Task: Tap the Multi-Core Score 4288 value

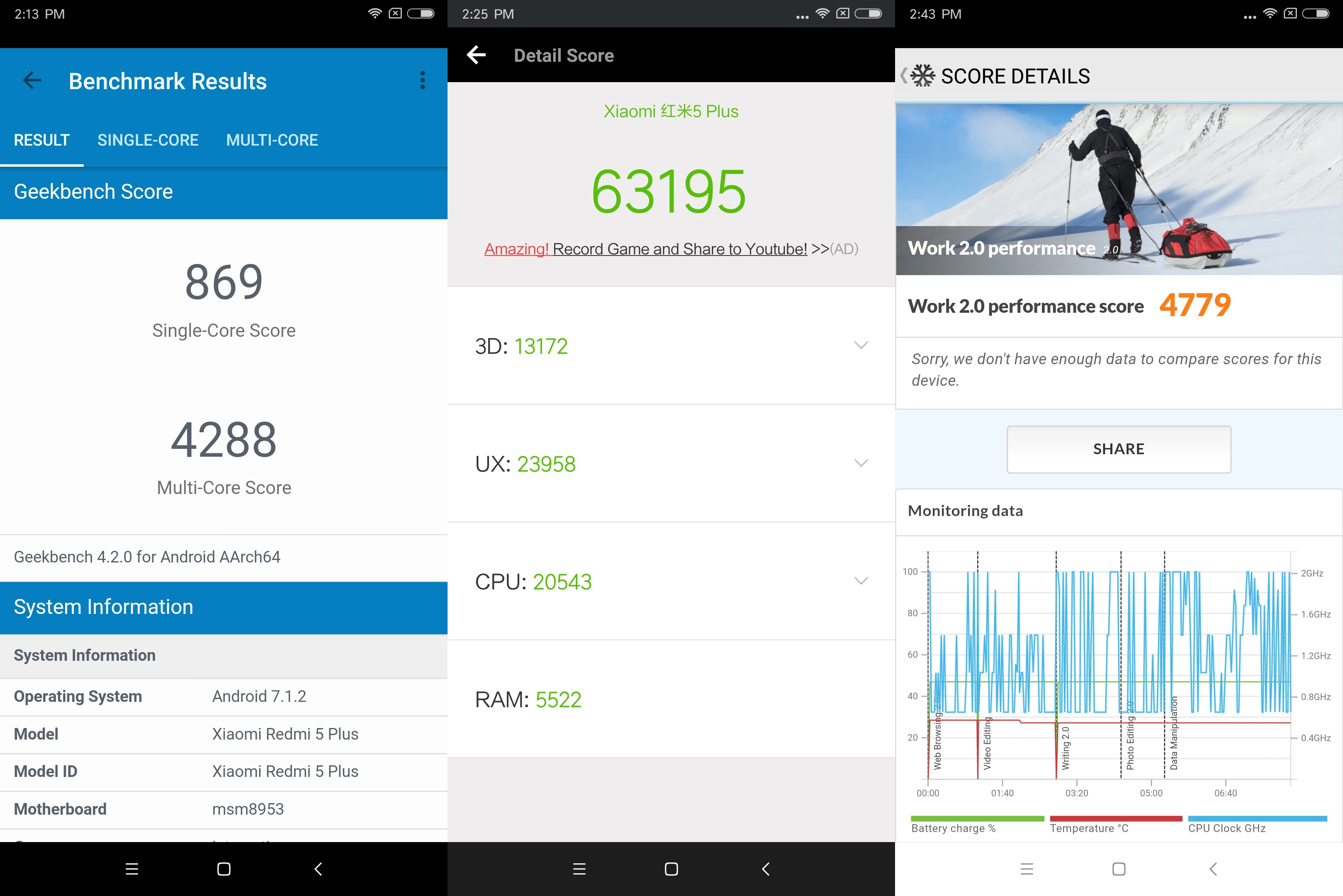Action: [224, 439]
